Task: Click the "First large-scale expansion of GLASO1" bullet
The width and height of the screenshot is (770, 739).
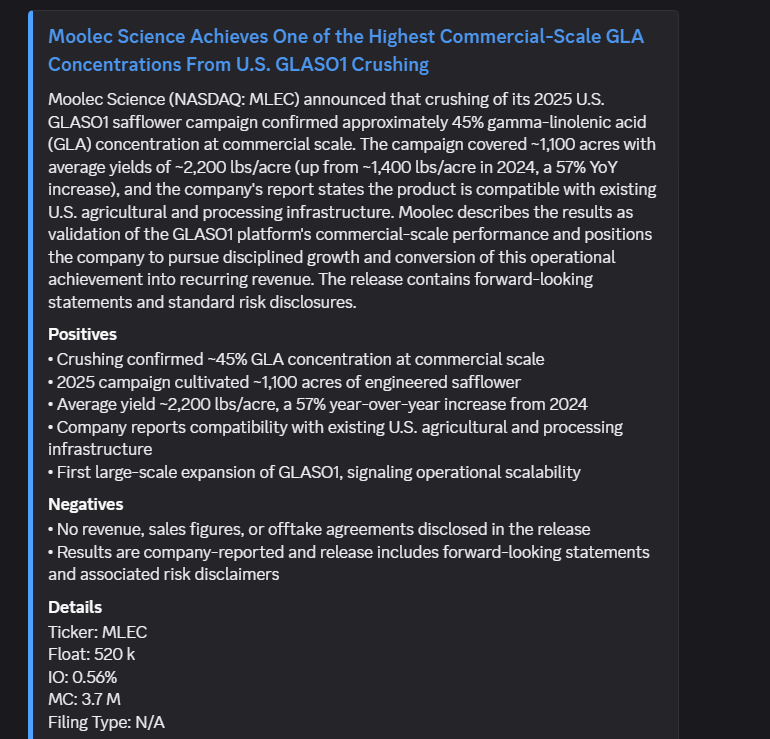Action: pyautogui.click(x=314, y=472)
